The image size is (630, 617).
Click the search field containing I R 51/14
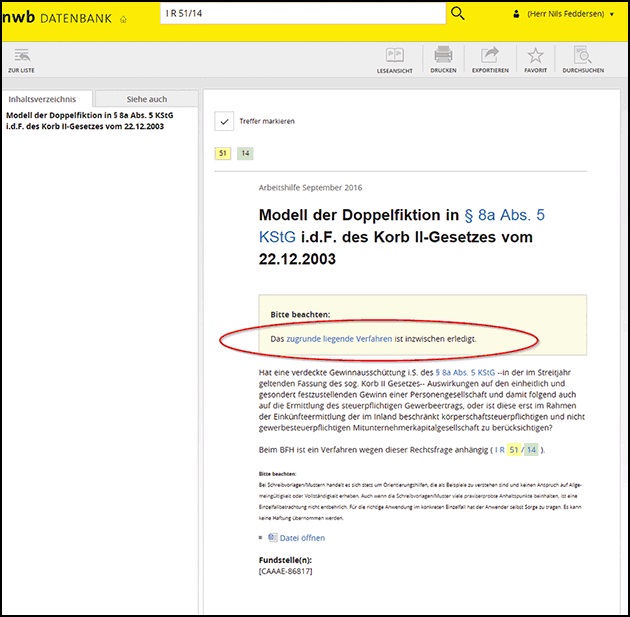pos(300,13)
